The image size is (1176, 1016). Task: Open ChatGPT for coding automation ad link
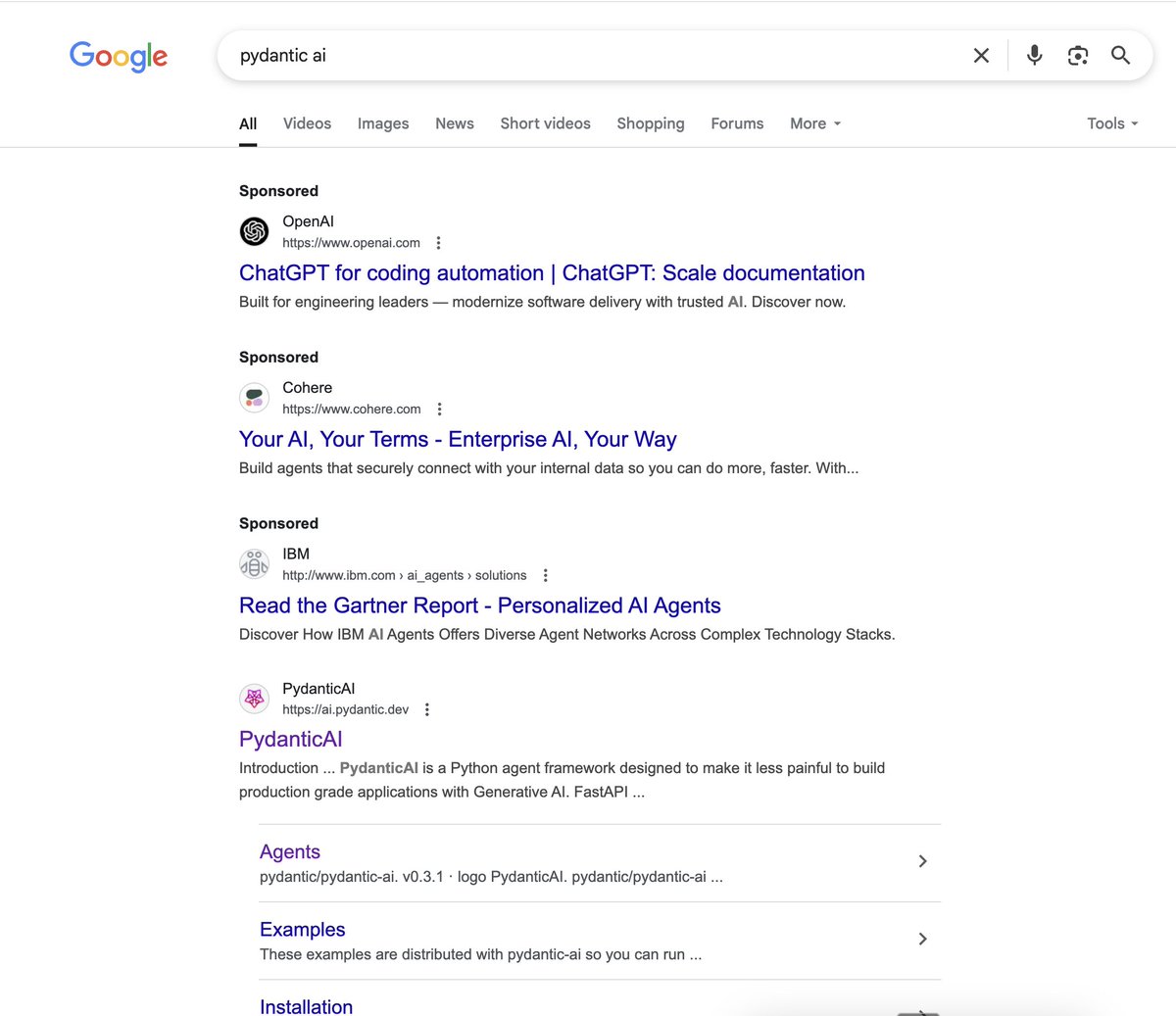[x=552, y=273]
